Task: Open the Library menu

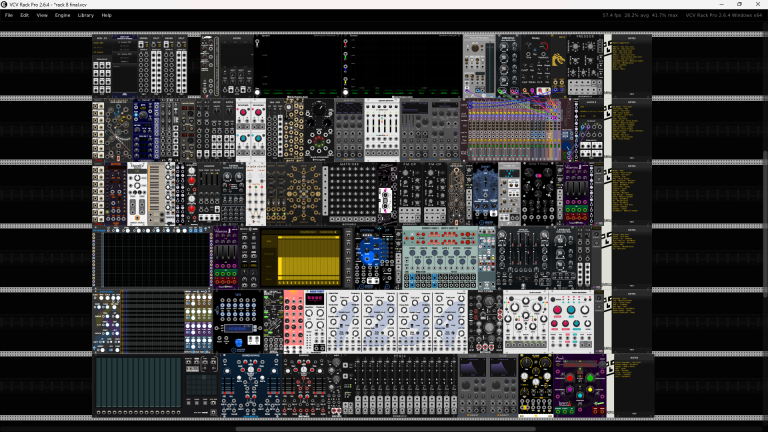Action: click(86, 15)
